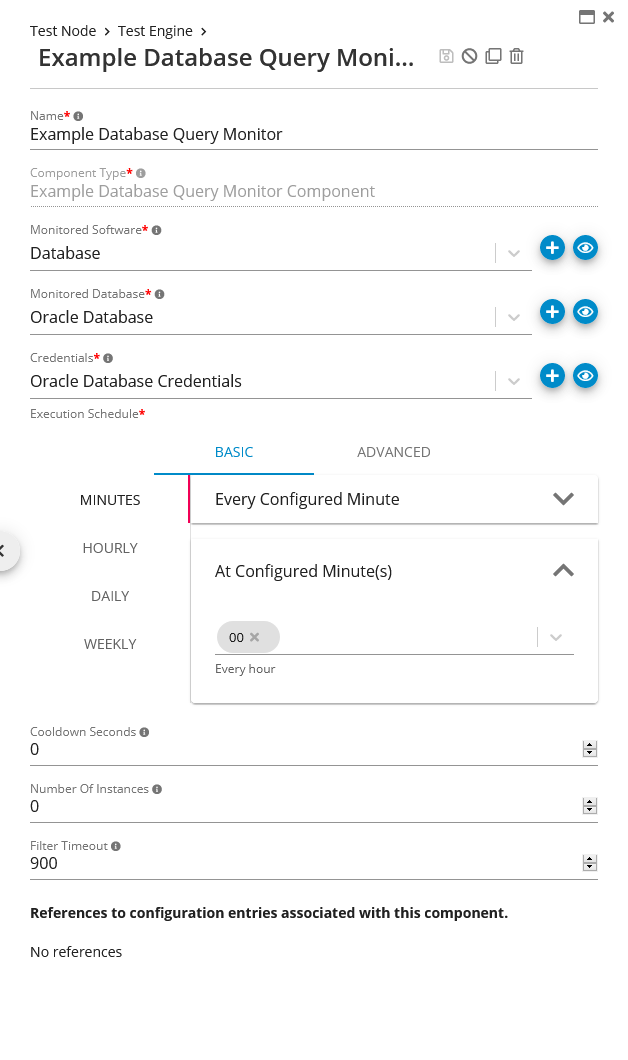Screen dimensions: 628x1060
Task: Collapse the At Configured Minute(s) panel
Action: point(563,571)
